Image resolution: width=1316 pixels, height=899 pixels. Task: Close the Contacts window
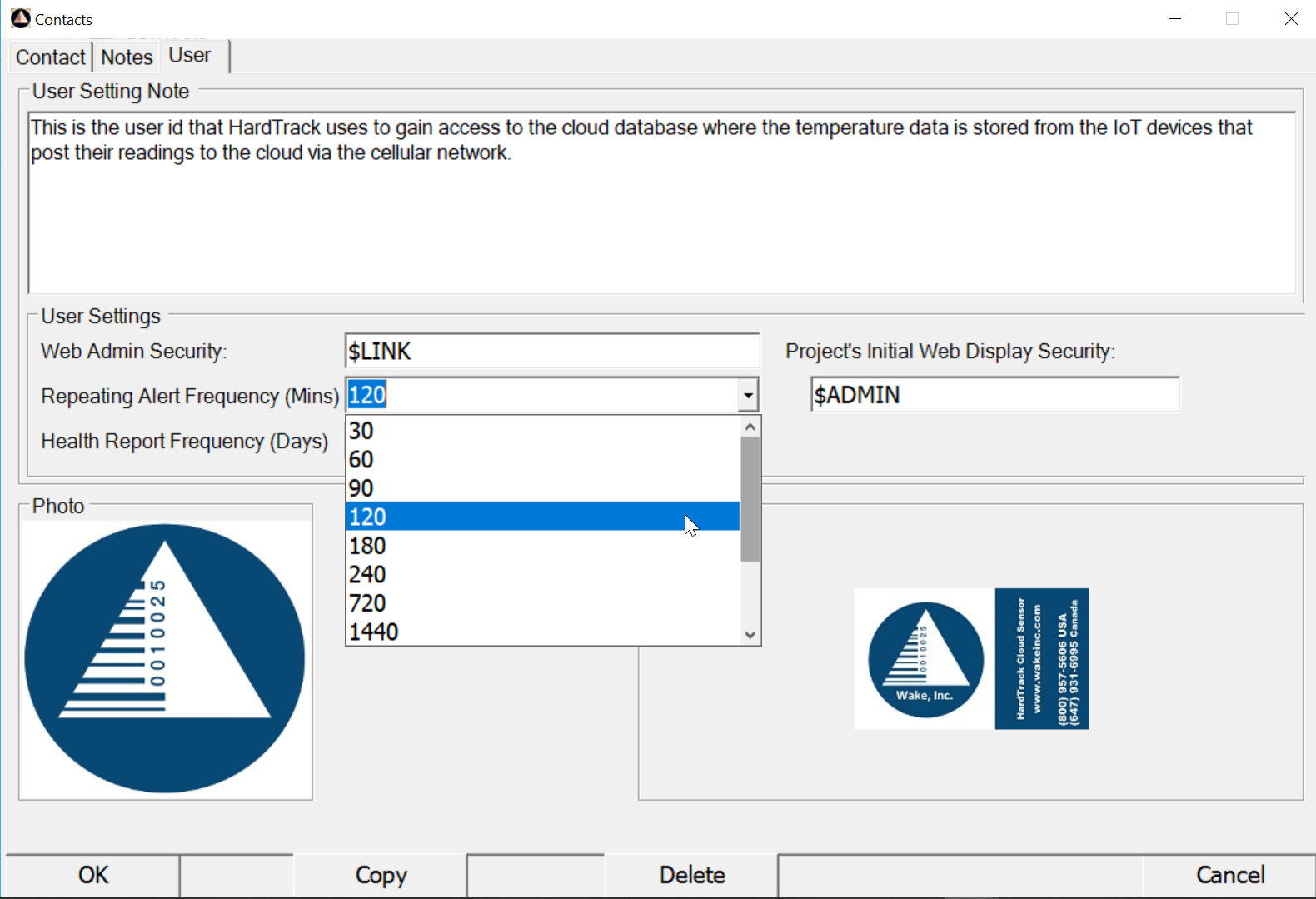point(1291,18)
